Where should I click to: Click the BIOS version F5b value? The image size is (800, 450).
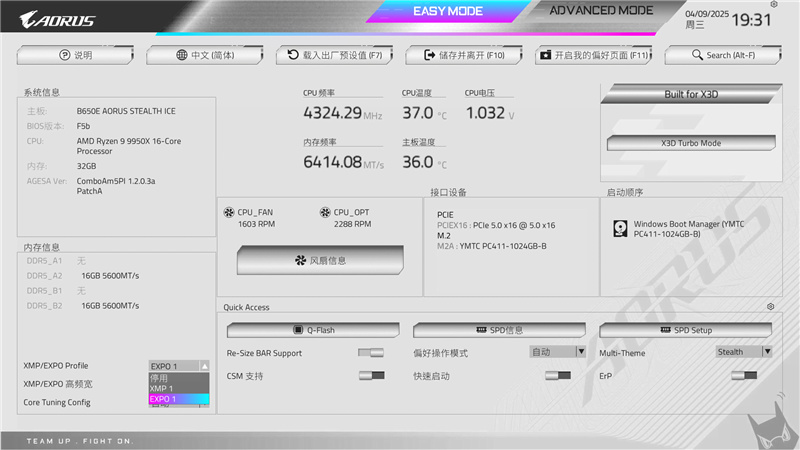[83, 126]
